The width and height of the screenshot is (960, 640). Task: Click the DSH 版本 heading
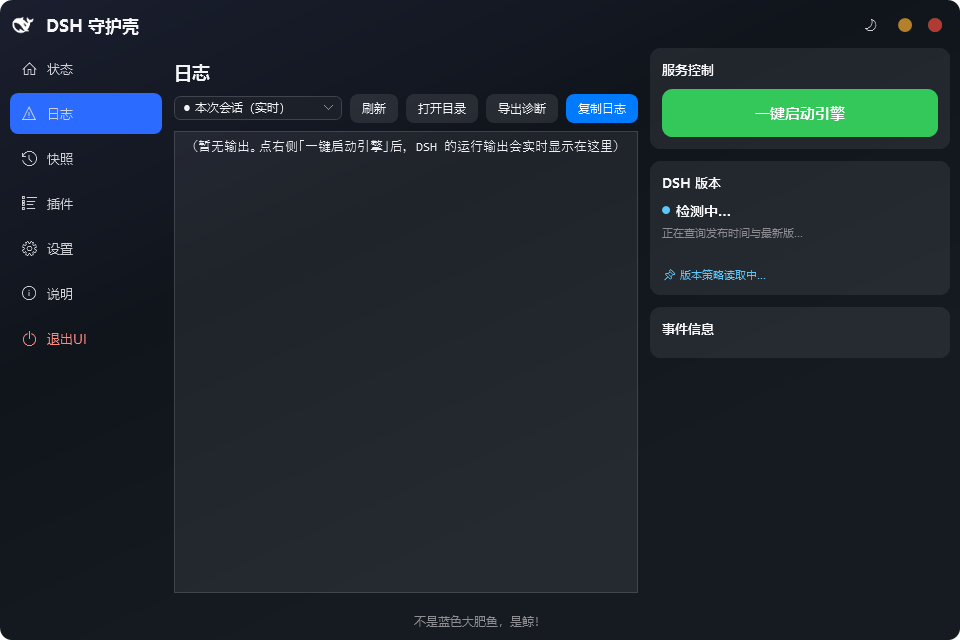pos(691,183)
